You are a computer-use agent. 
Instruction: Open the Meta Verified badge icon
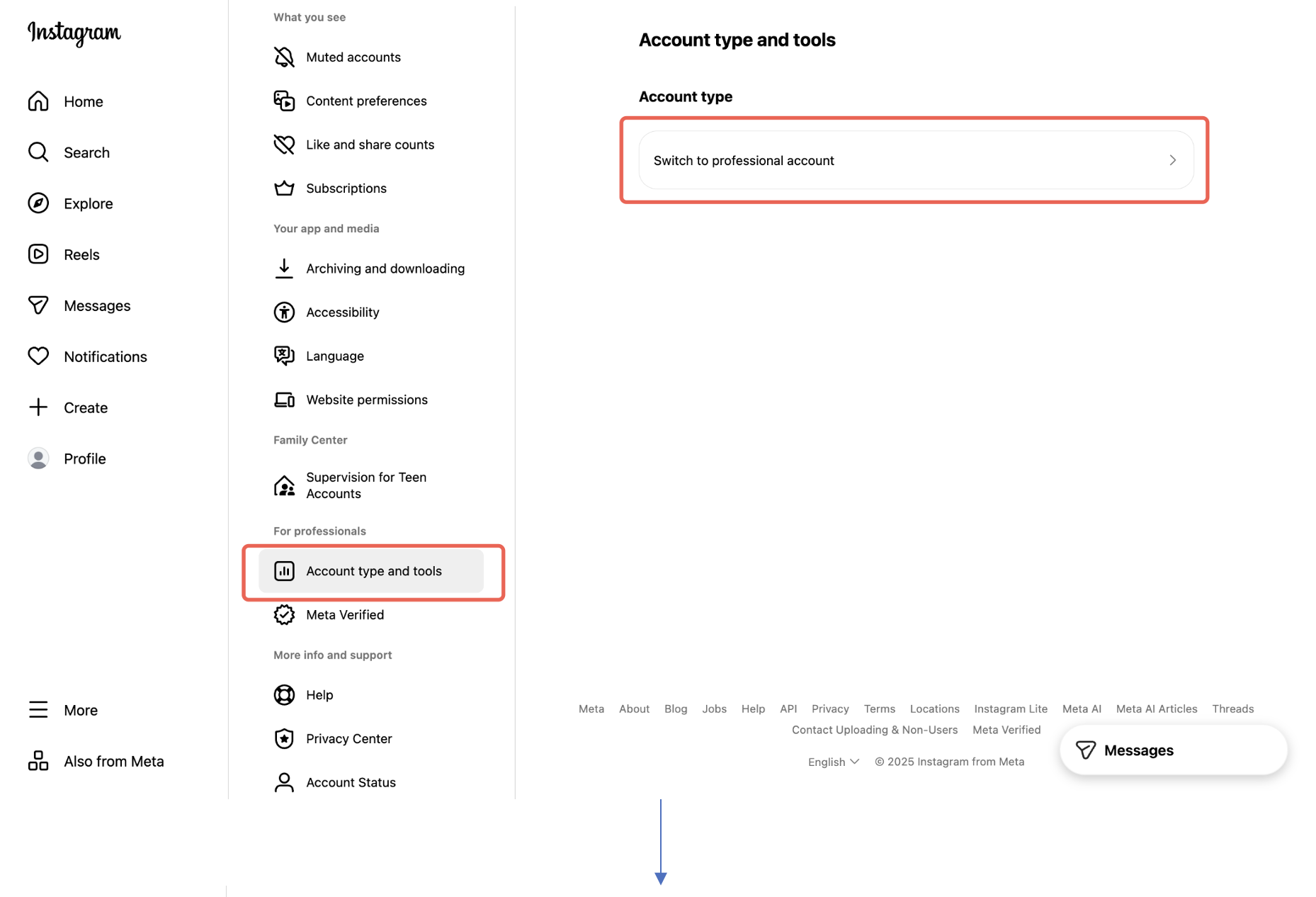284,614
